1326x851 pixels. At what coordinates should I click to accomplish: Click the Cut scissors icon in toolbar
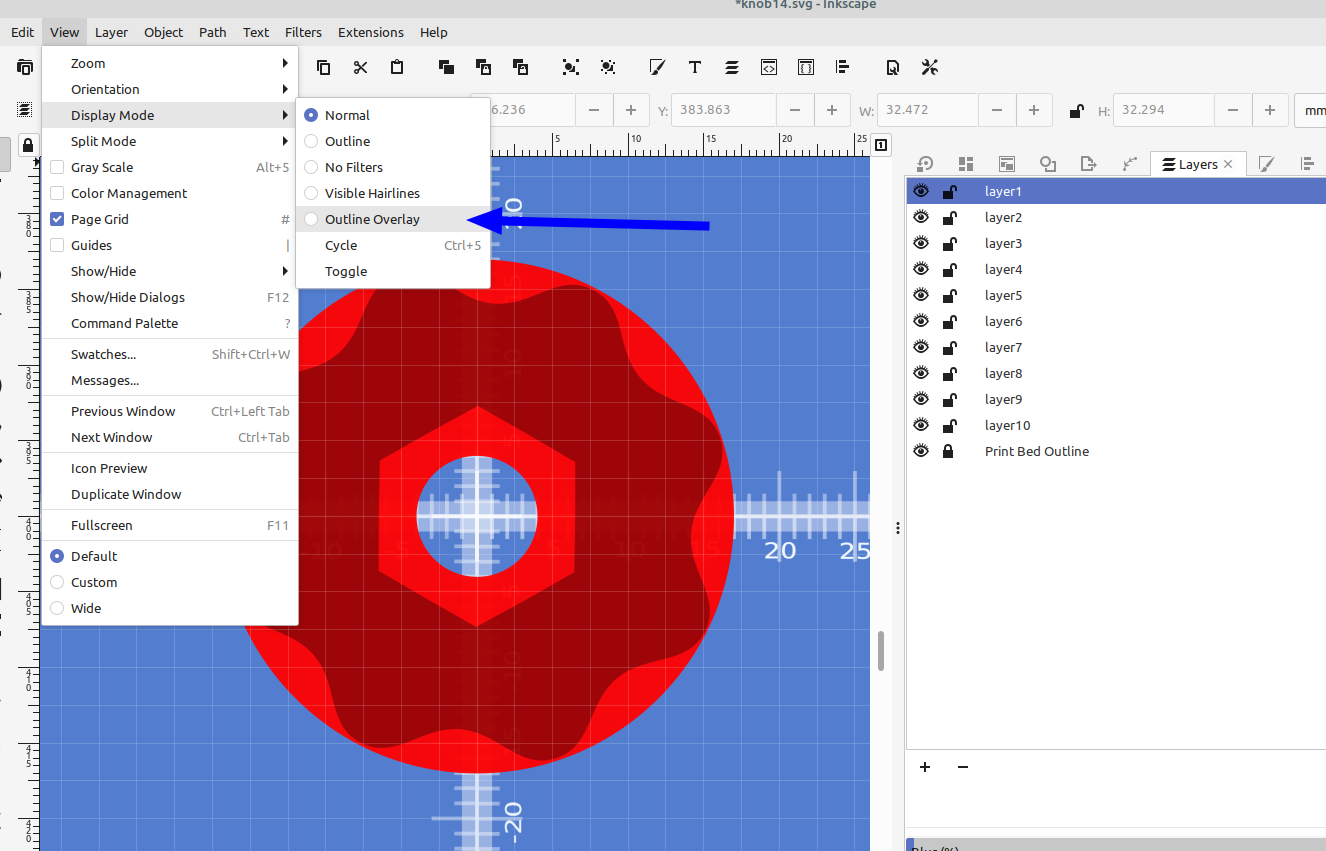pos(360,68)
